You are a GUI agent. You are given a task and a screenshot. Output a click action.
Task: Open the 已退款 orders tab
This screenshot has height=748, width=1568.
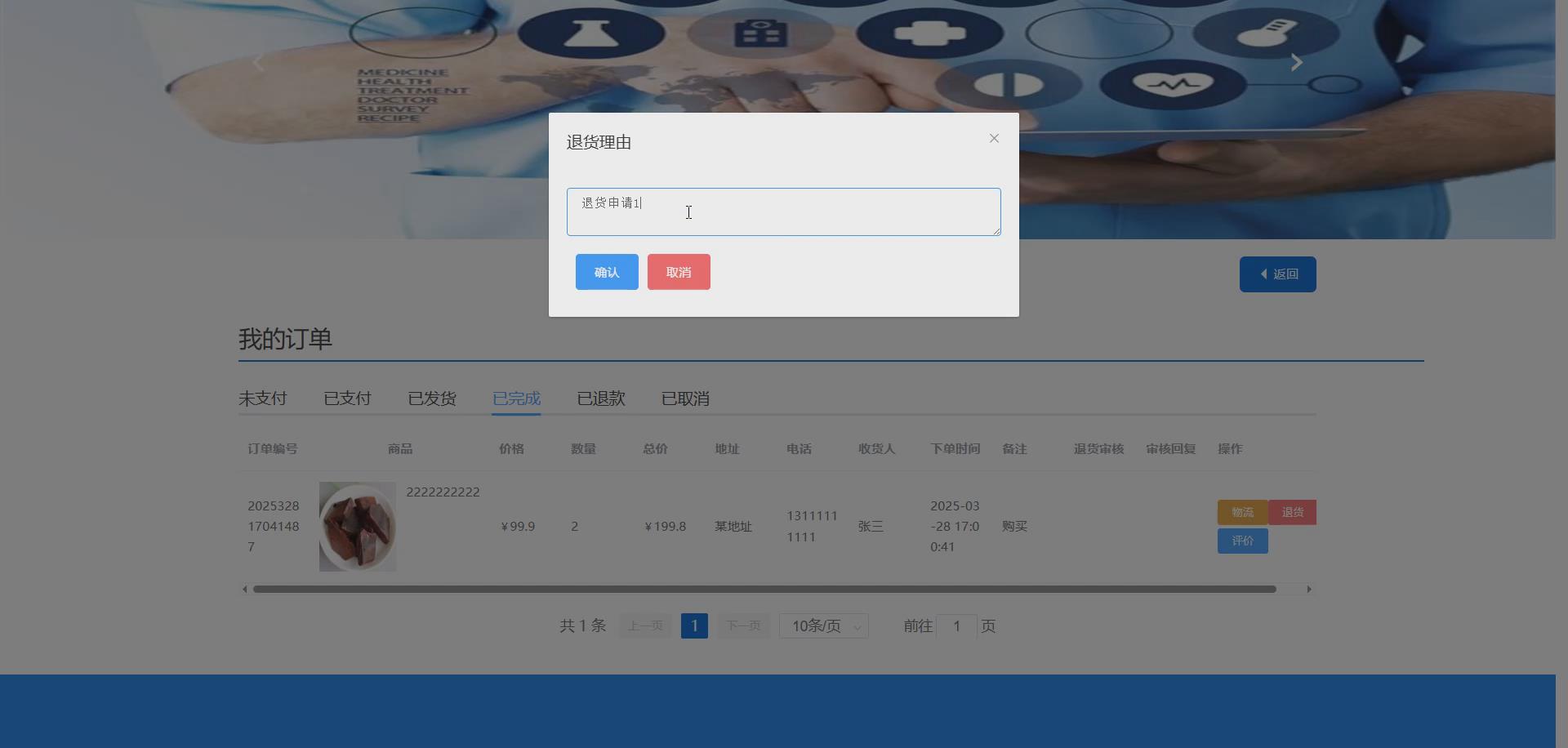tap(600, 398)
